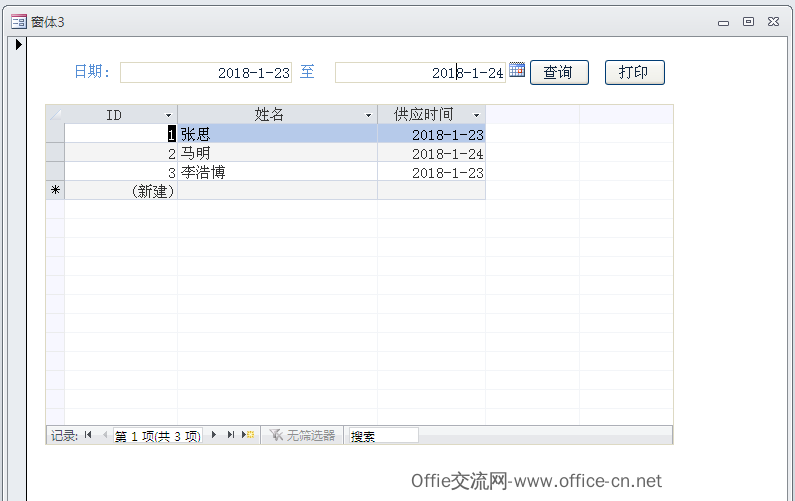Click the name cell 马明

(277, 153)
